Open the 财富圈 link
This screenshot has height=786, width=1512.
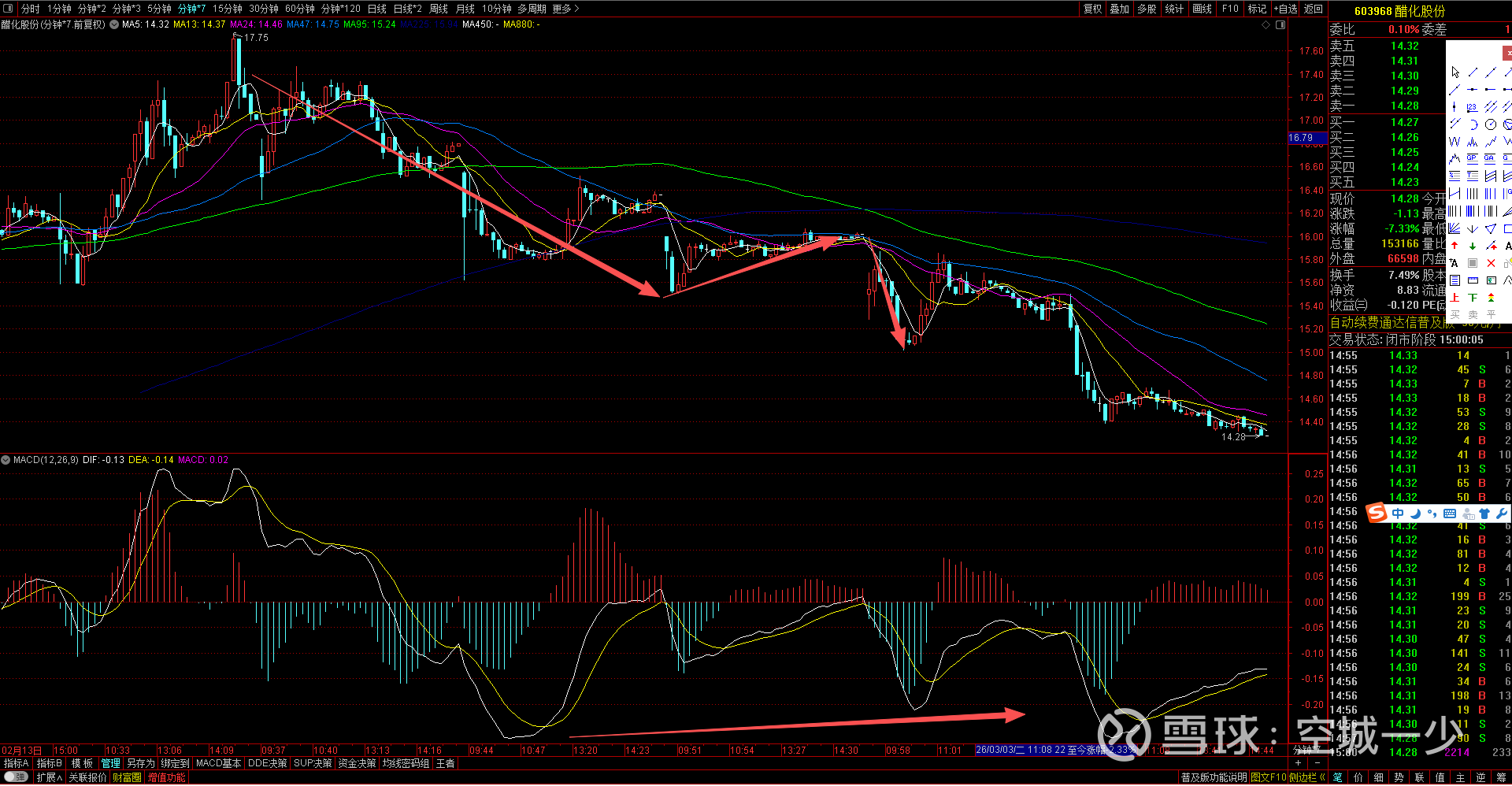127,777
